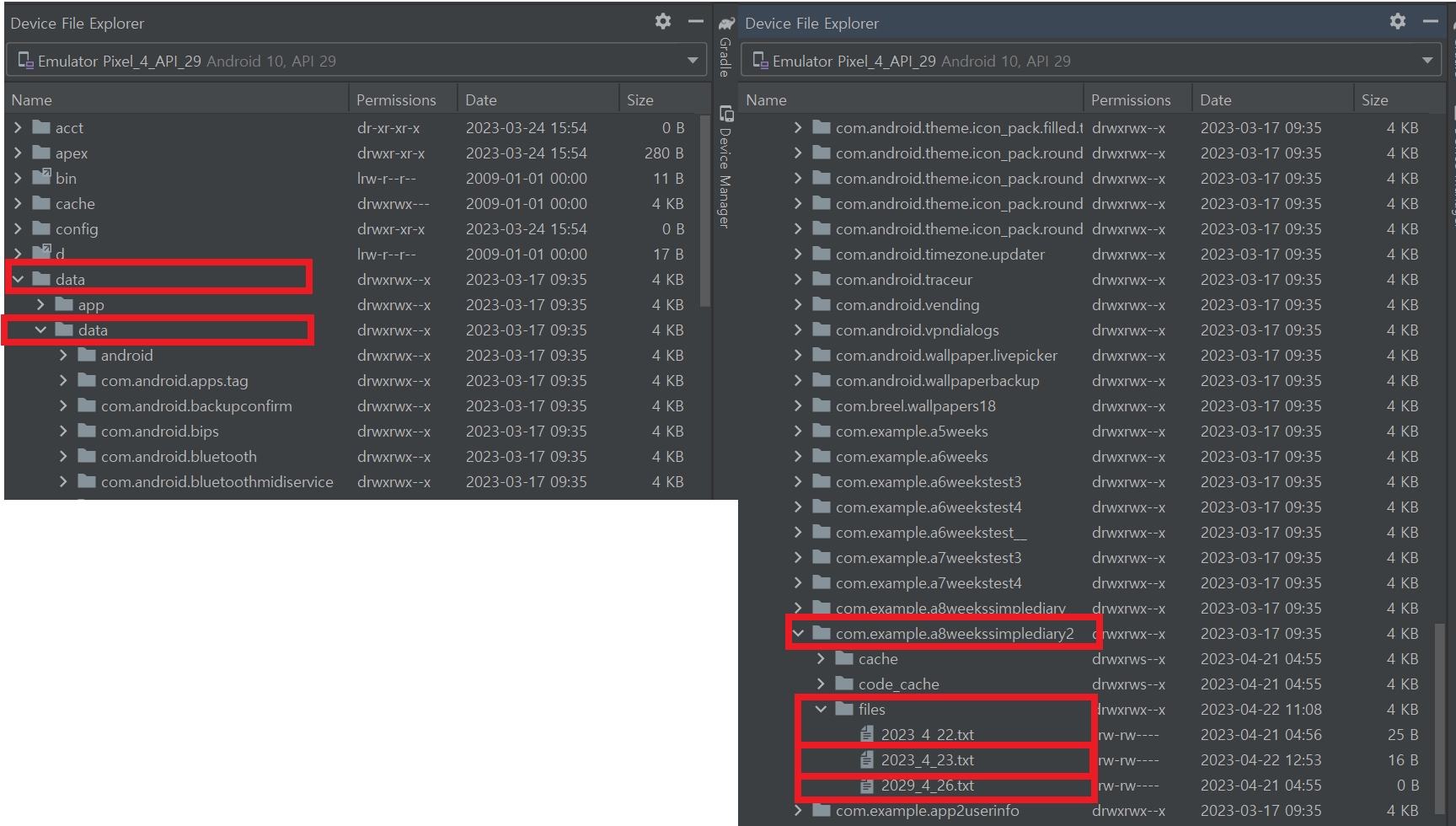This screenshot has width=1456, height=826.
Task: Click the 2029_4_26.txt file icon
Action: coord(866,785)
